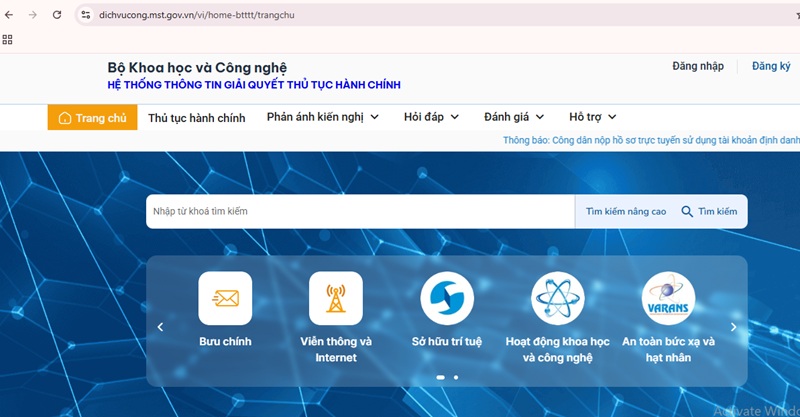
Task: Open the Thủ tục hành chính menu item
Action: [196, 118]
